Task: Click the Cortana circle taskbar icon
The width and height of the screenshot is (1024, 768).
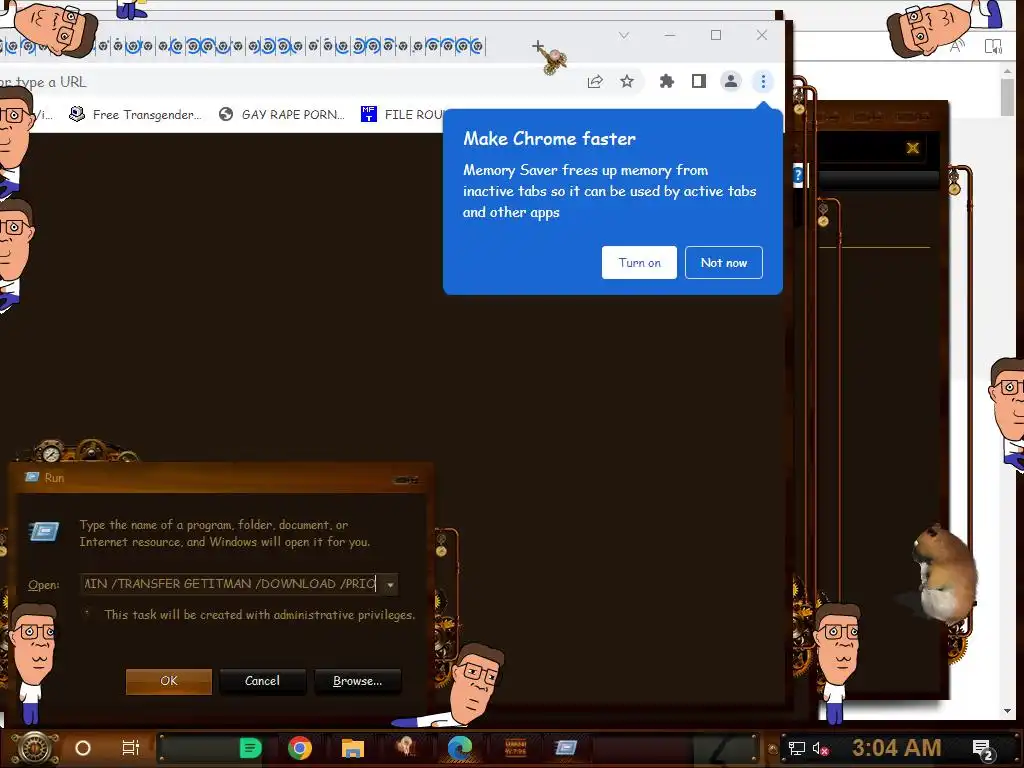Action: [83, 748]
